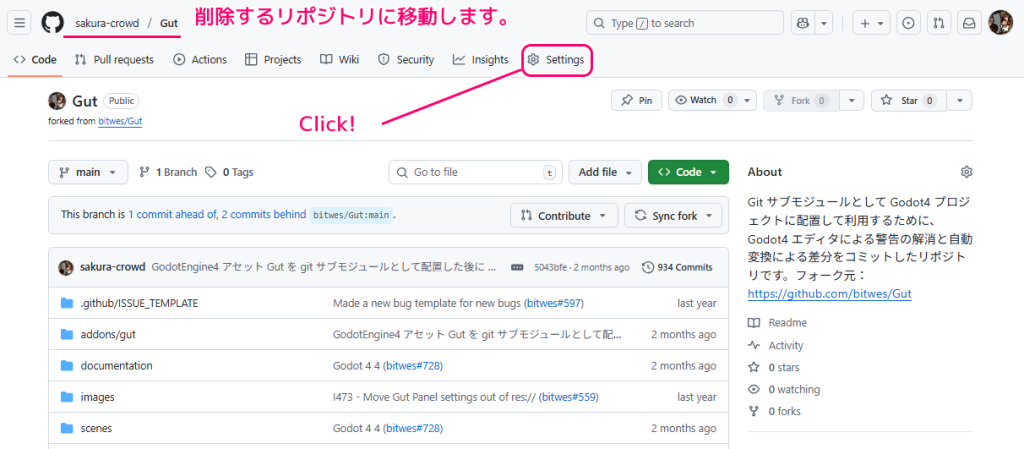1024x449 pixels.
Task: Open the .github/ISSUE_TEMPLATE folder
Action: (x=139, y=303)
